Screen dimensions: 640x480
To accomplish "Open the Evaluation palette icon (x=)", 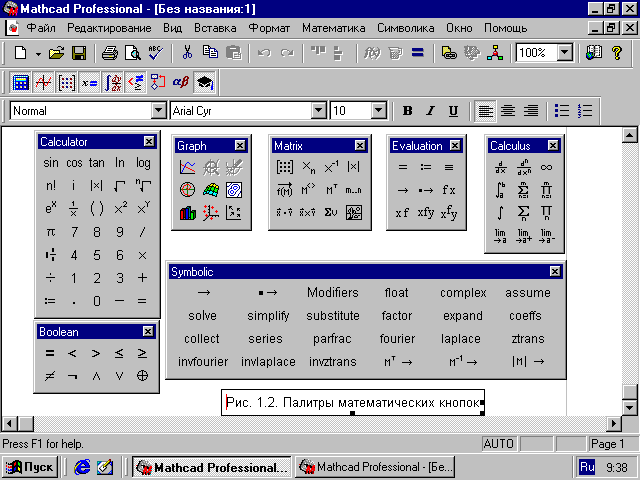I will click(89, 83).
